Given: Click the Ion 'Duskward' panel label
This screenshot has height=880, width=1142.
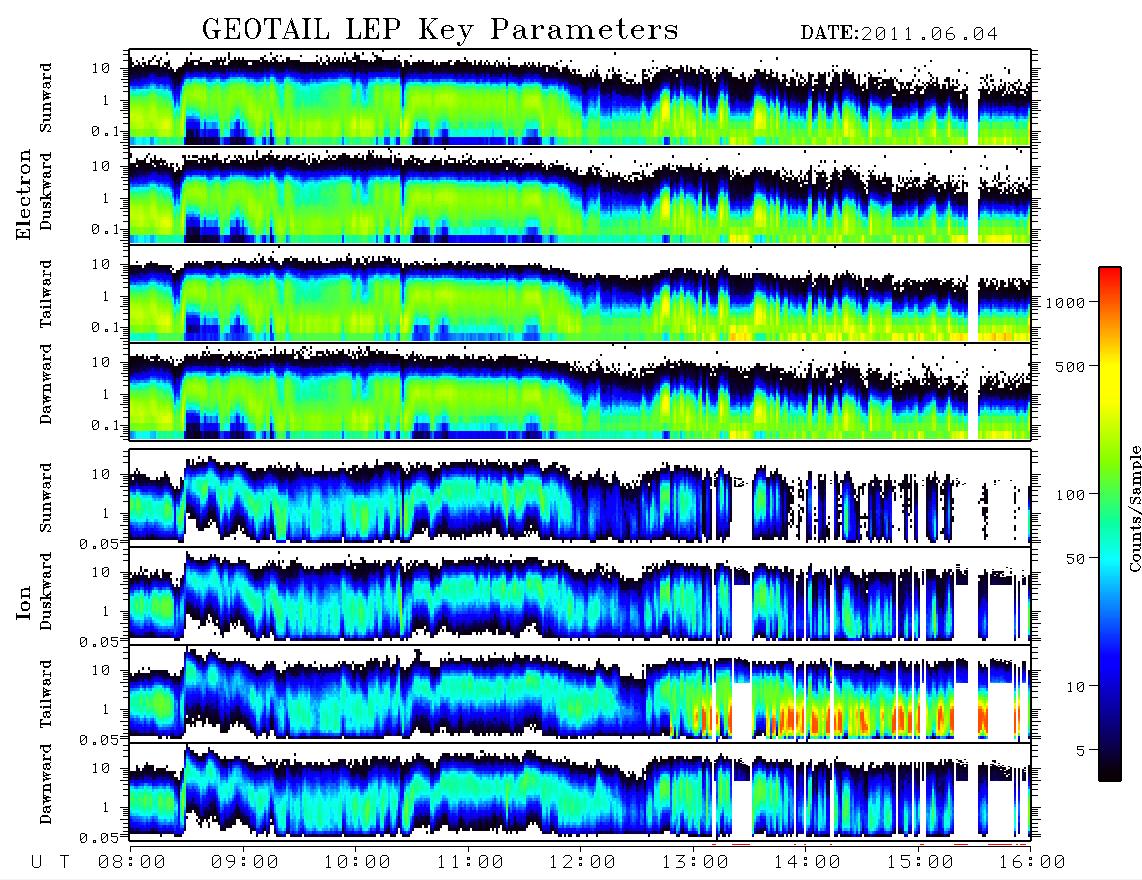Looking at the screenshot, I should (x=46, y=591).
